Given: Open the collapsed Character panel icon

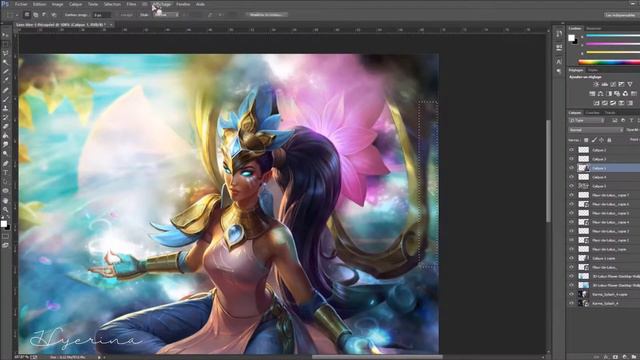Looking at the screenshot, I should point(559,62).
